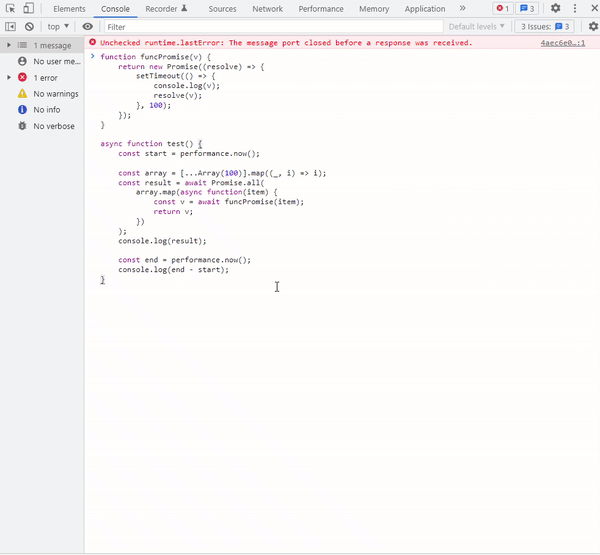Open the Recorder tab

(166, 9)
